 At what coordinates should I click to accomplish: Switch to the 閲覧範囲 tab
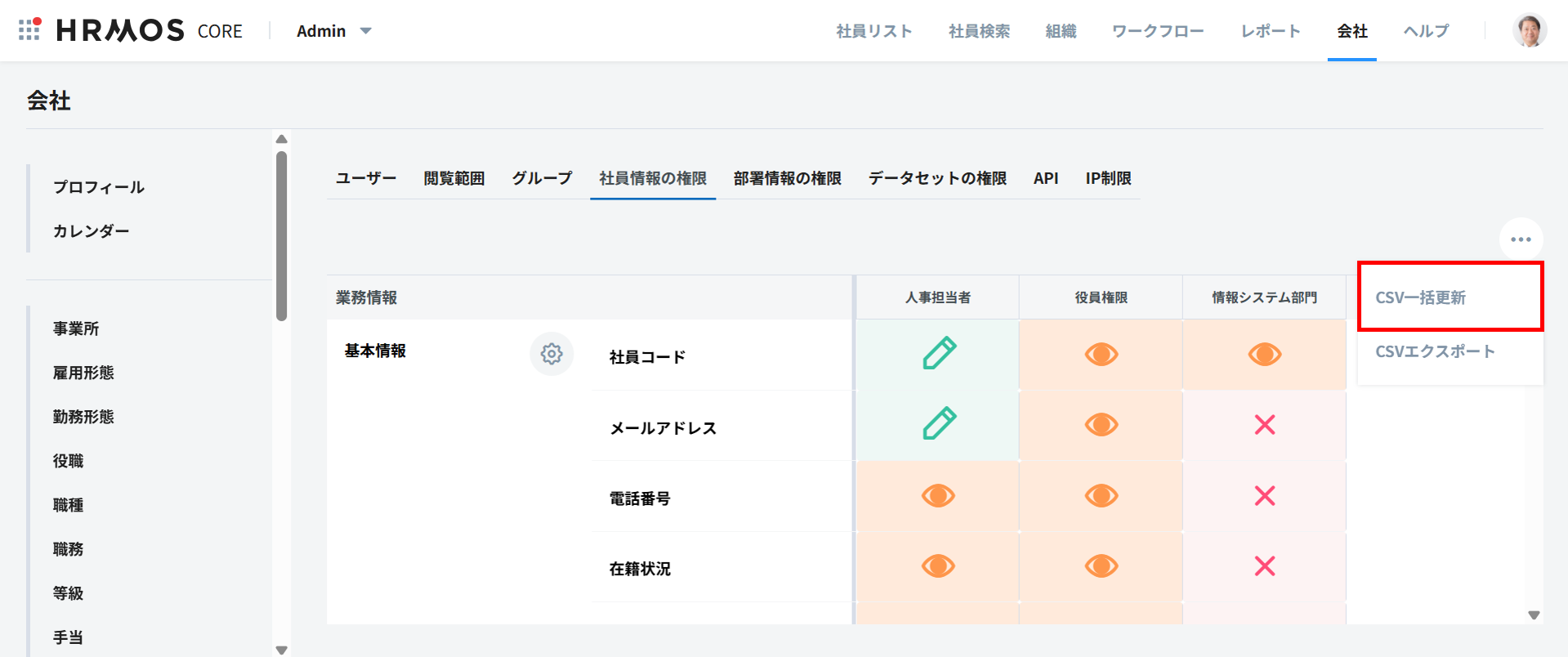tap(453, 178)
